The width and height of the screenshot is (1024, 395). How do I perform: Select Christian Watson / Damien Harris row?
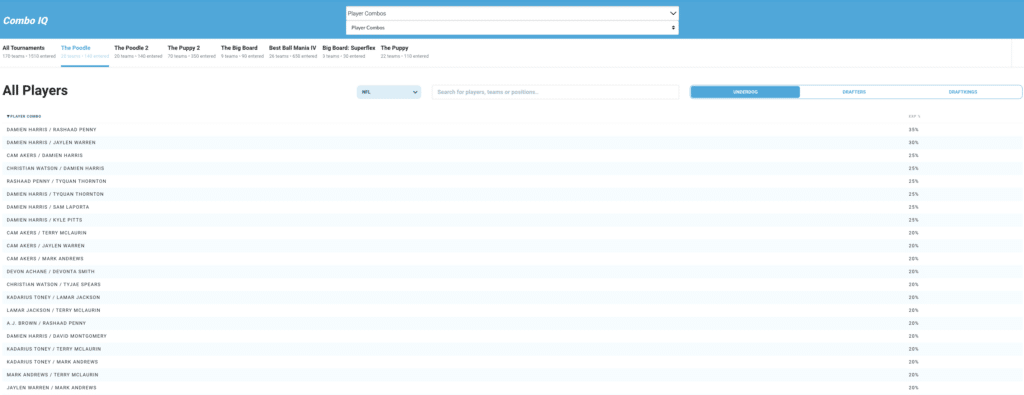(x=512, y=168)
